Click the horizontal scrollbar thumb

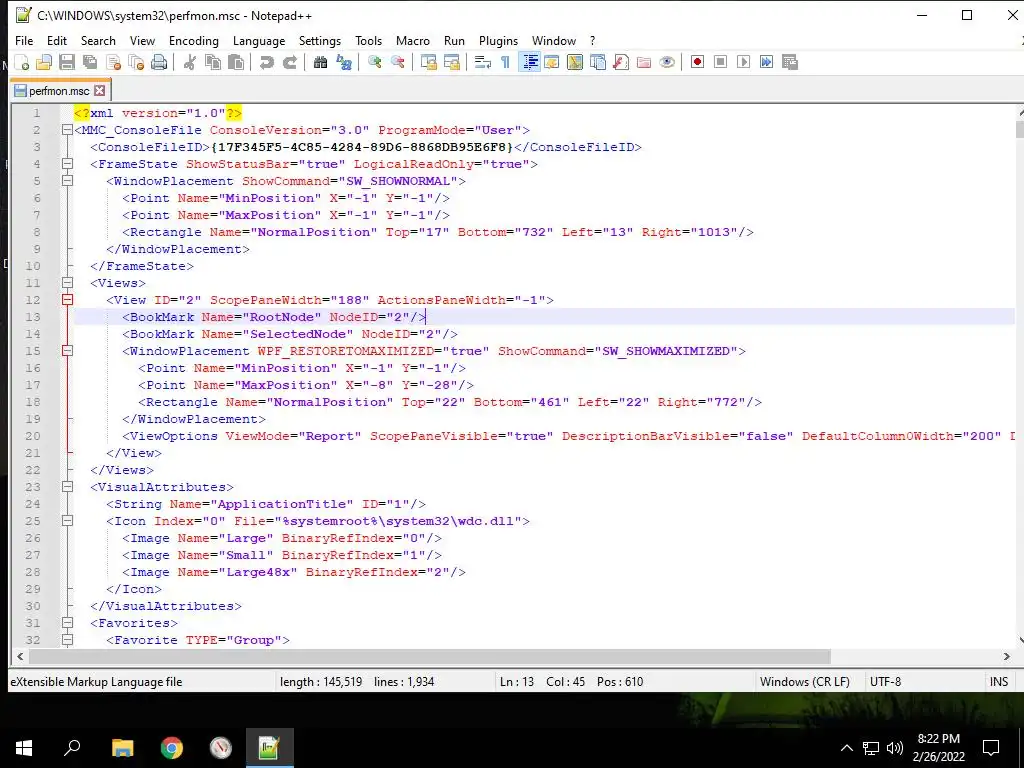(430, 656)
